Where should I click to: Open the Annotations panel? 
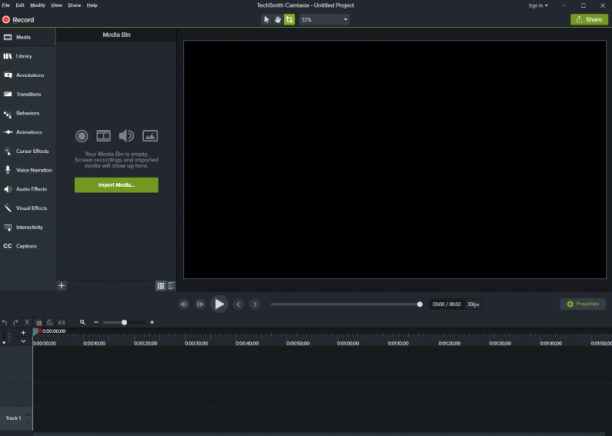coord(28,75)
